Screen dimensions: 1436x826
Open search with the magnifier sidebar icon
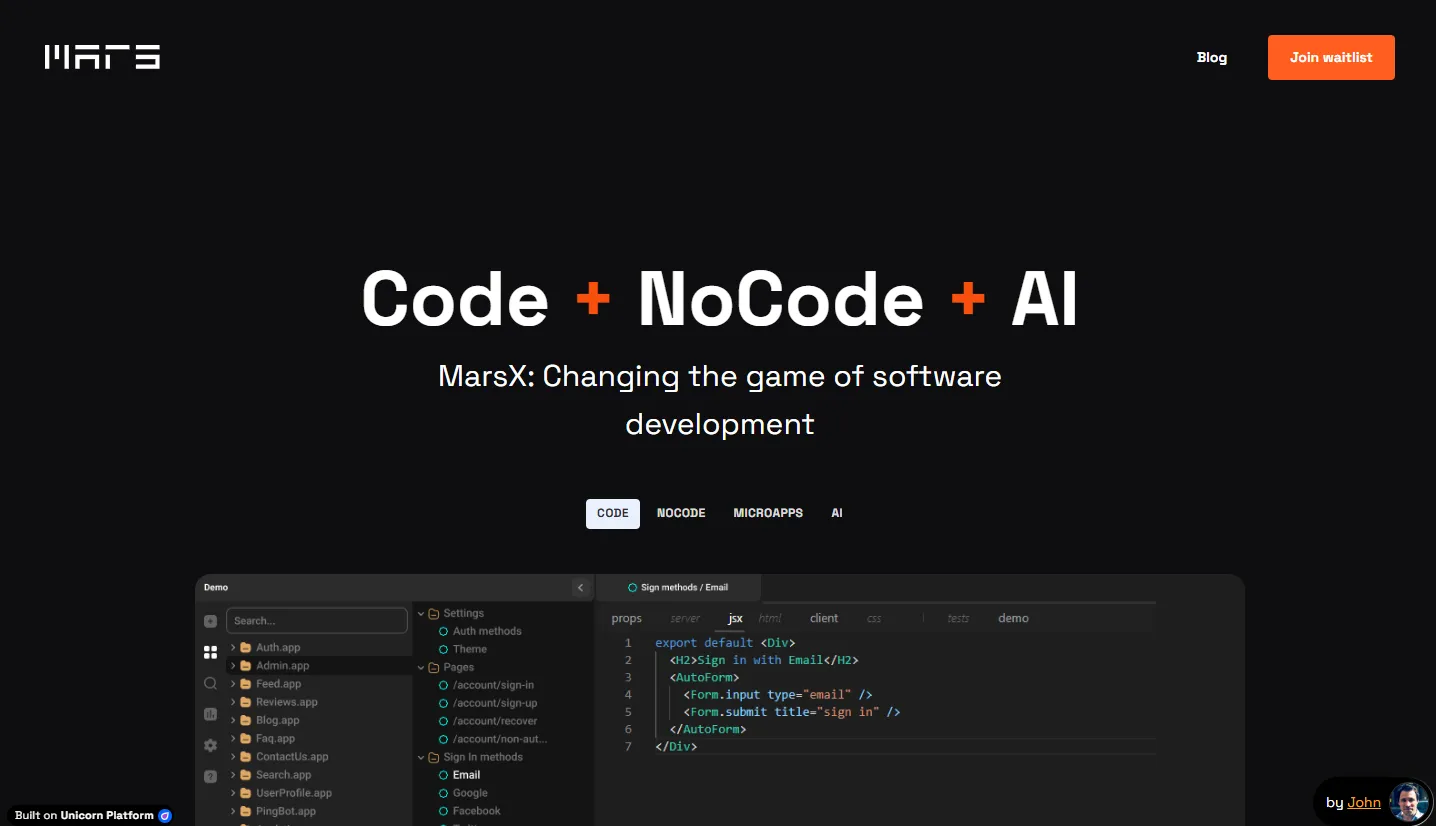click(210, 683)
